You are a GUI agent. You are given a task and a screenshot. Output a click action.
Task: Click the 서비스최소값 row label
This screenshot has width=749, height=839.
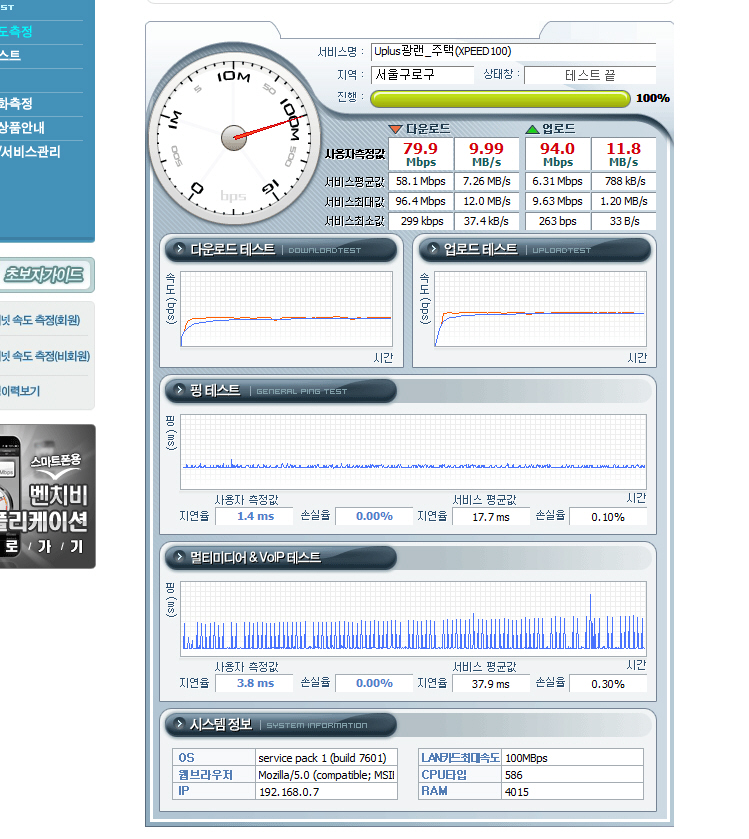(x=355, y=220)
